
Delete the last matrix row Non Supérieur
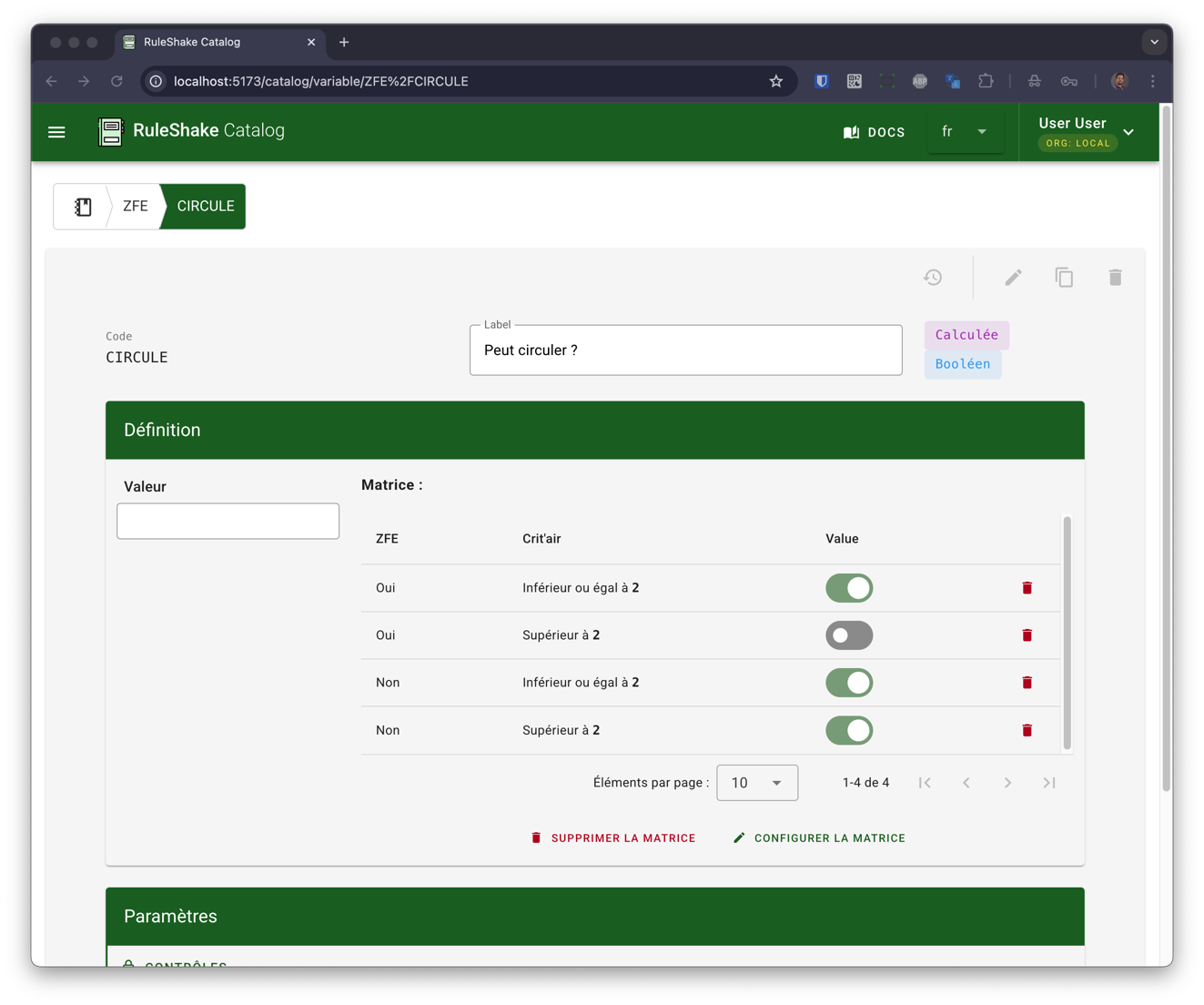tap(1027, 730)
